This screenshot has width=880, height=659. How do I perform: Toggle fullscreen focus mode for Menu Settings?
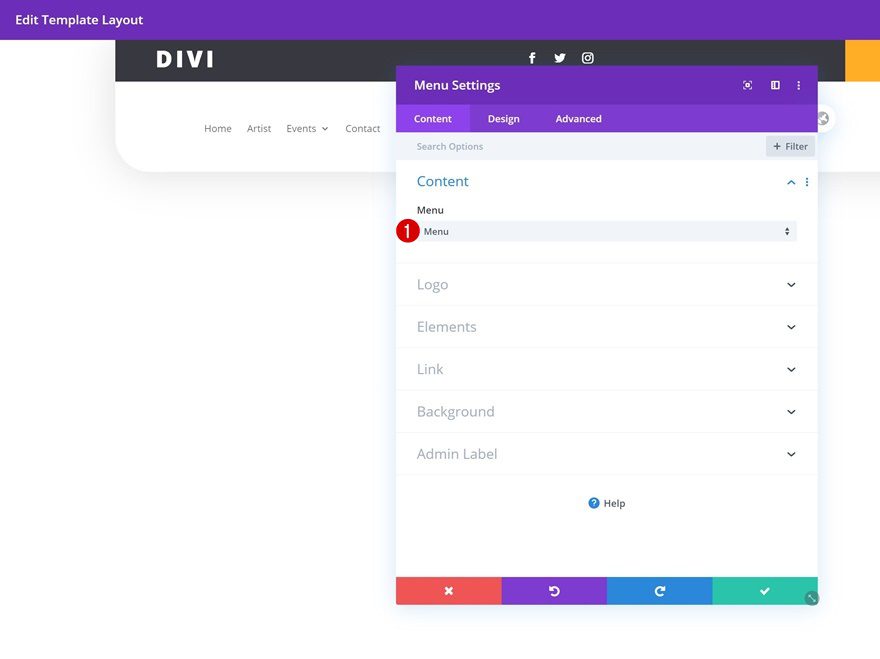(748, 85)
